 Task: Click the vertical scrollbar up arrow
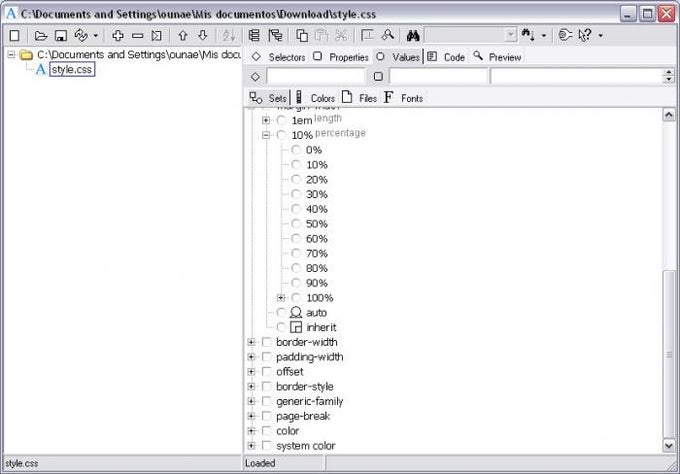[669, 114]
